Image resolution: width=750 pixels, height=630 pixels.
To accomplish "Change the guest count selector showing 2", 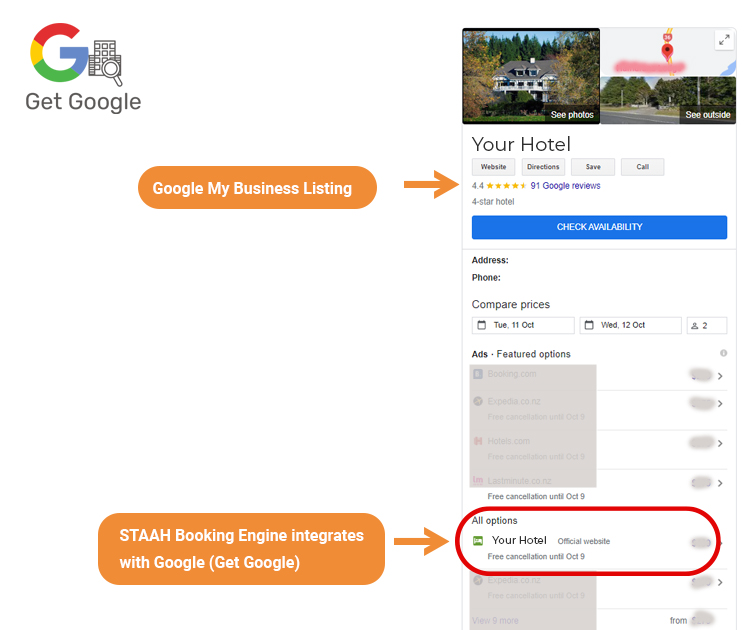I will pos(707,325).
